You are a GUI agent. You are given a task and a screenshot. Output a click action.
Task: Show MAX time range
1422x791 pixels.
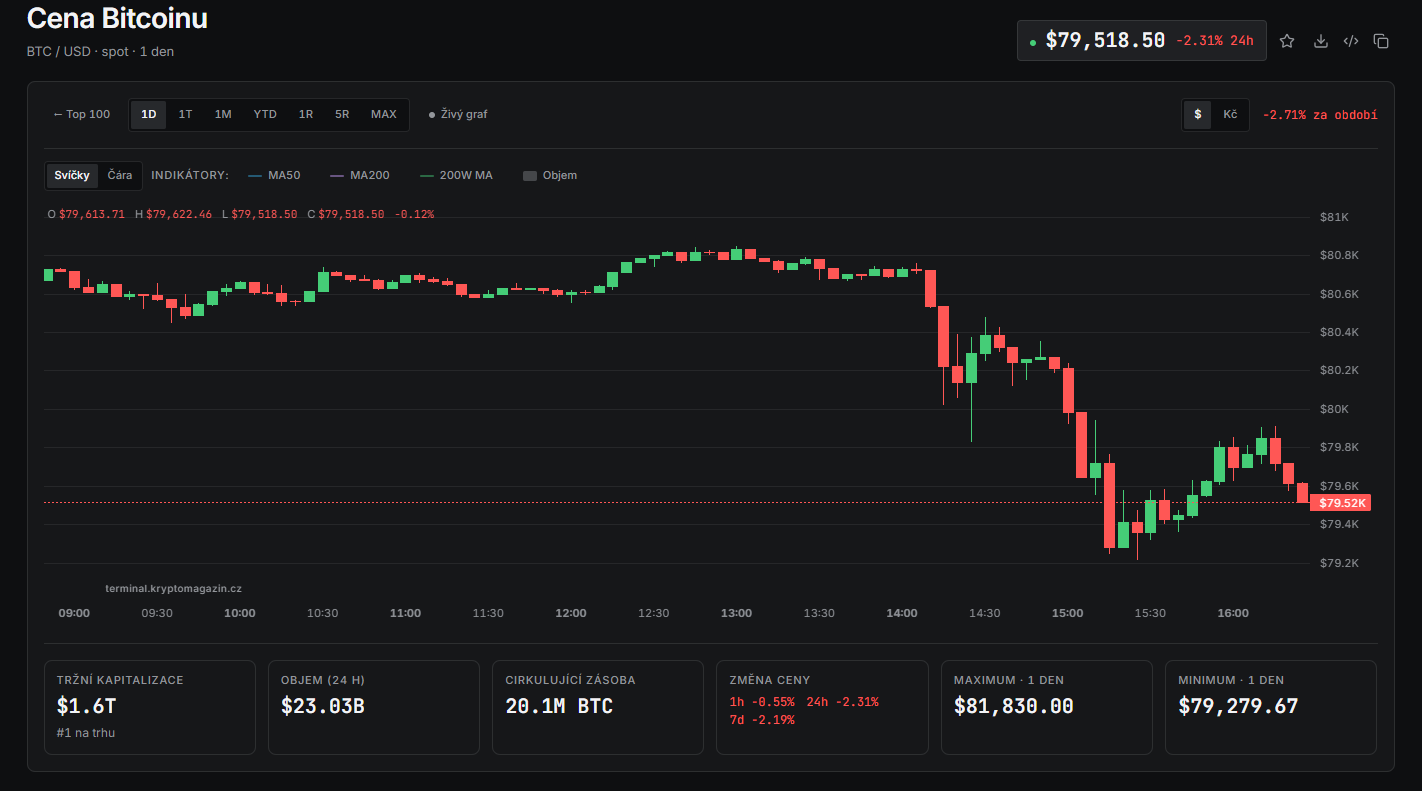[x=384, y=114]
